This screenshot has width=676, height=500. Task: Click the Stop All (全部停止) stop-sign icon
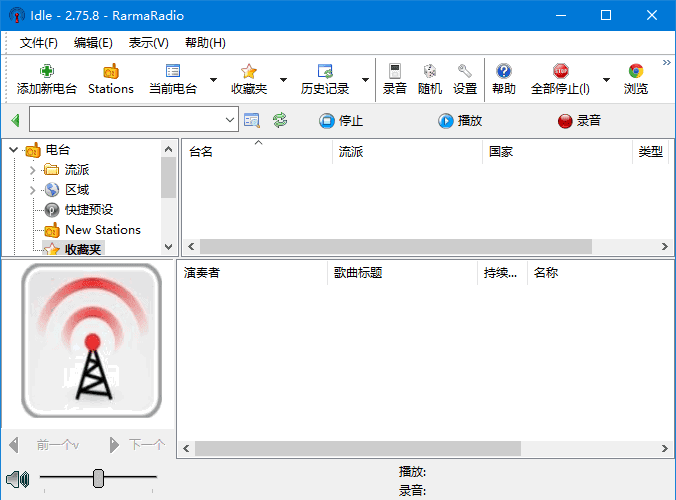560,71
